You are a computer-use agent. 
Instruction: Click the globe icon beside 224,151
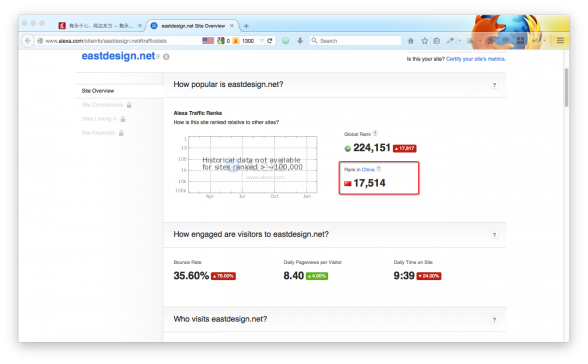348,148
